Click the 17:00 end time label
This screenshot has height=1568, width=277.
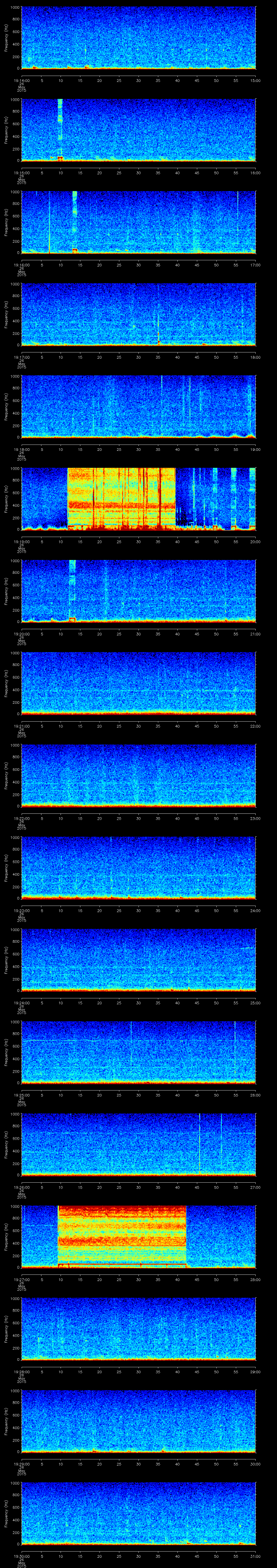[256, 265]
